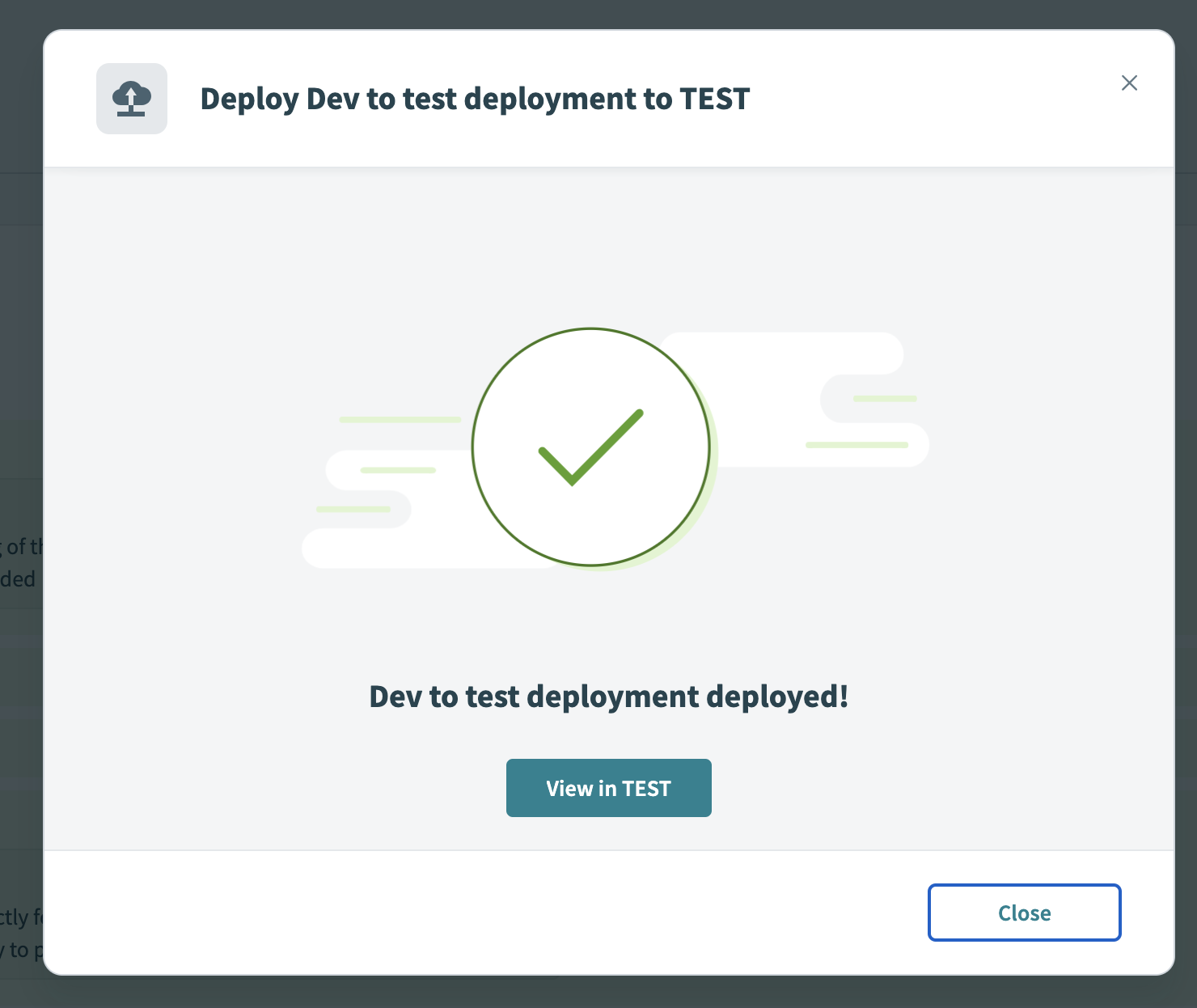The image size is (1197, 1008).
Task: Click the Deploy Dev to test deployment title
Action: tap(475, 98)
